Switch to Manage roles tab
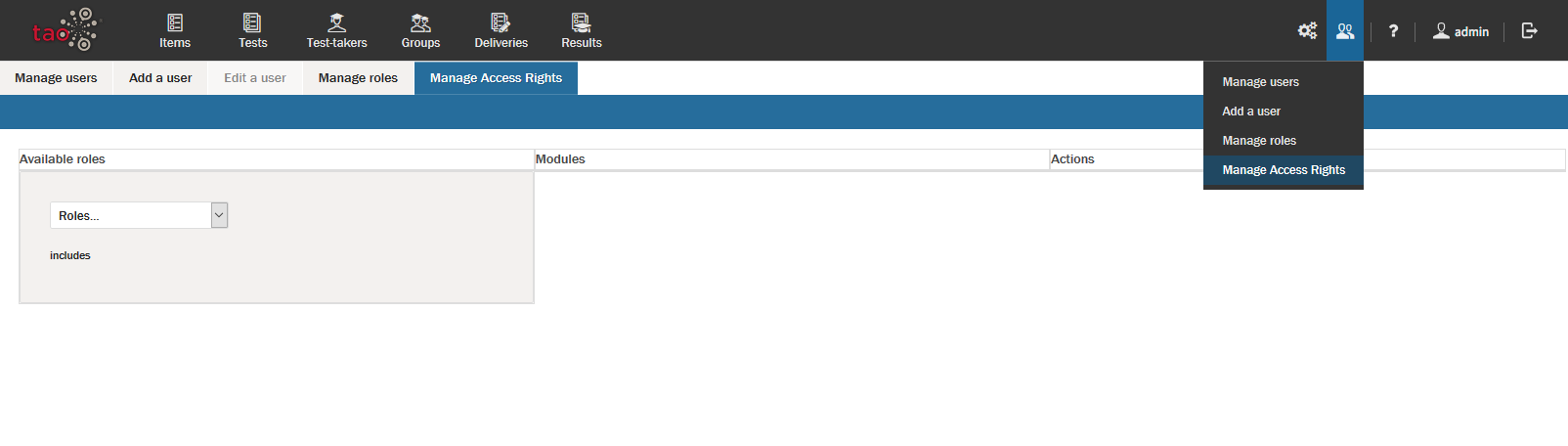The width and height of the screenshot is (1568, 446). click(358, 78)
